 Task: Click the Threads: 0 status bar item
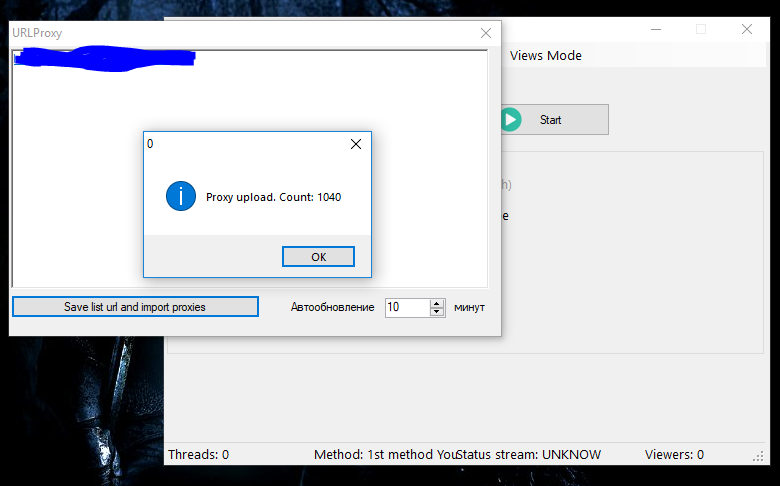point(198,454)
